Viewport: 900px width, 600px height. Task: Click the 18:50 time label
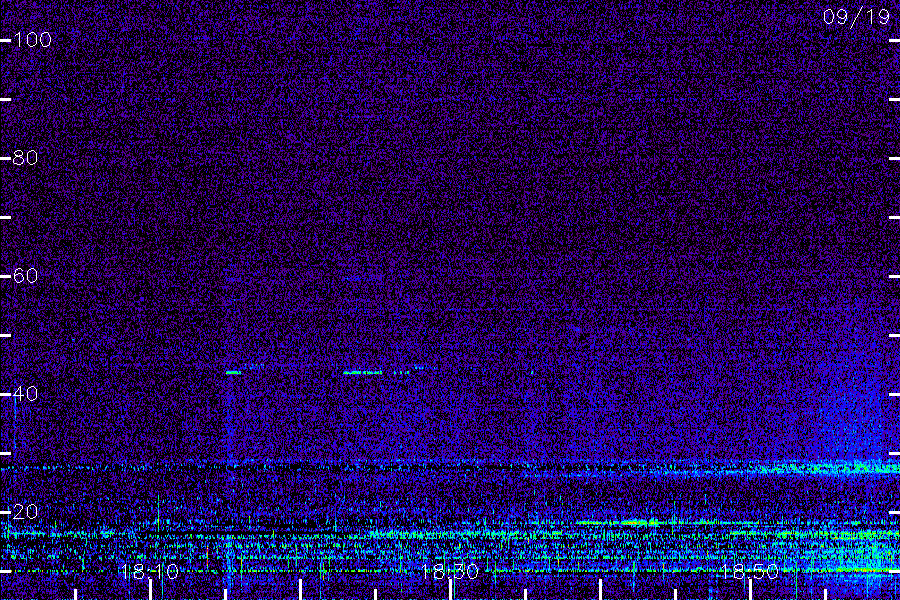(750, 572)
